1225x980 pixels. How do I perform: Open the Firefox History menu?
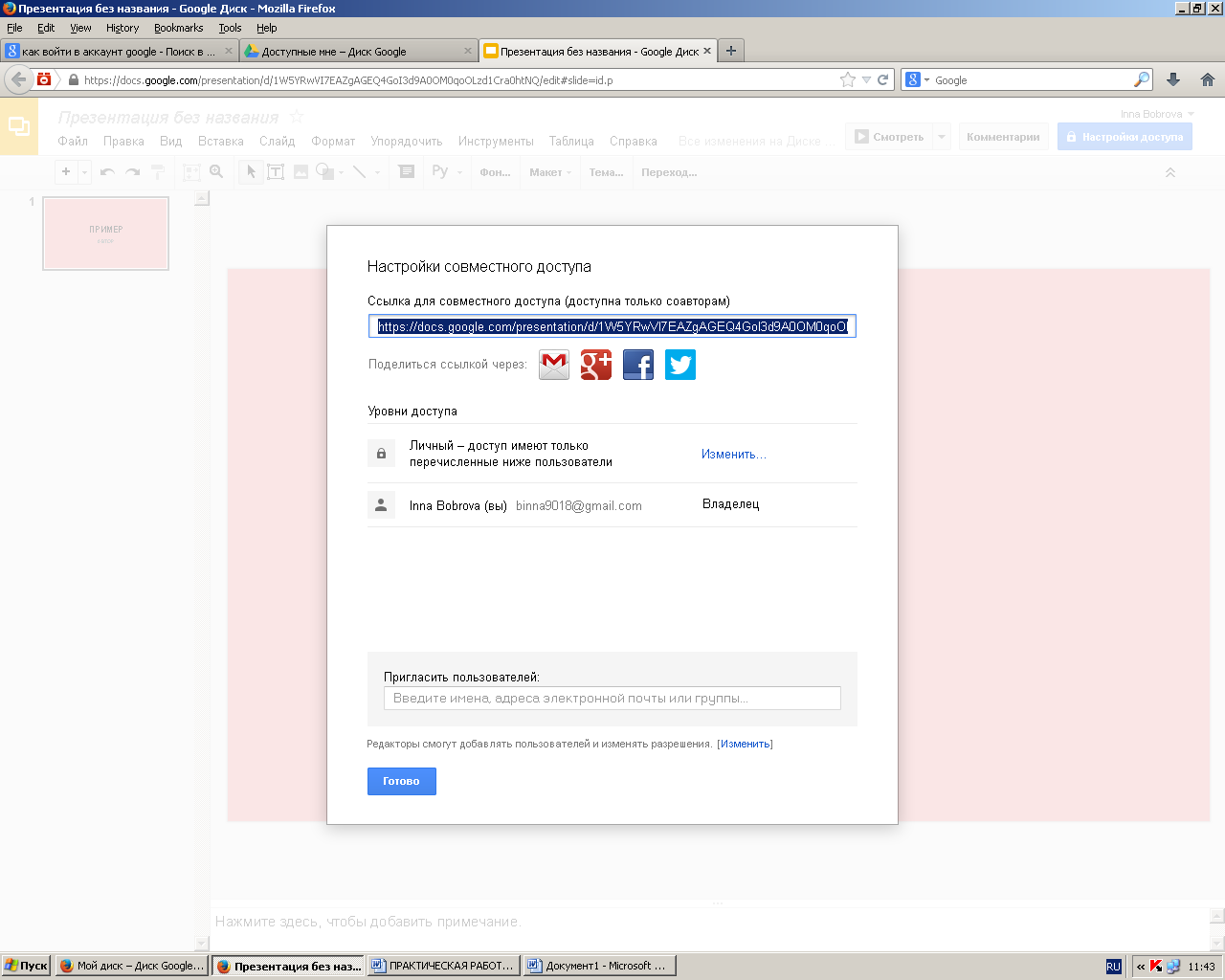pos(122,28)
